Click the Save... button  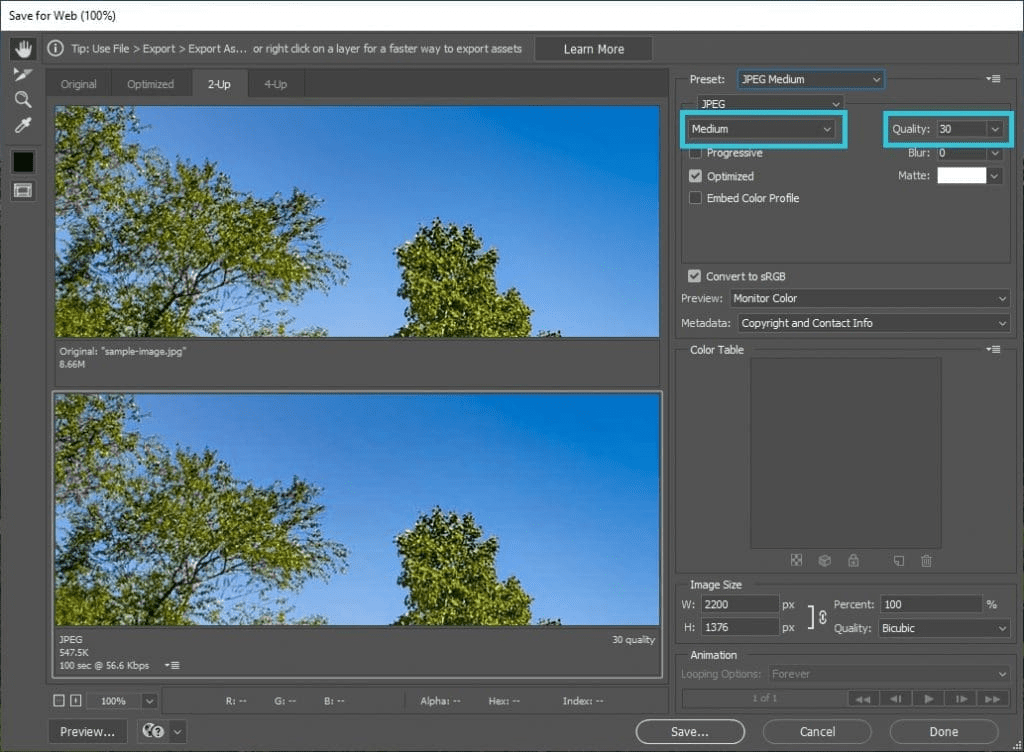[x=690, y=732]
